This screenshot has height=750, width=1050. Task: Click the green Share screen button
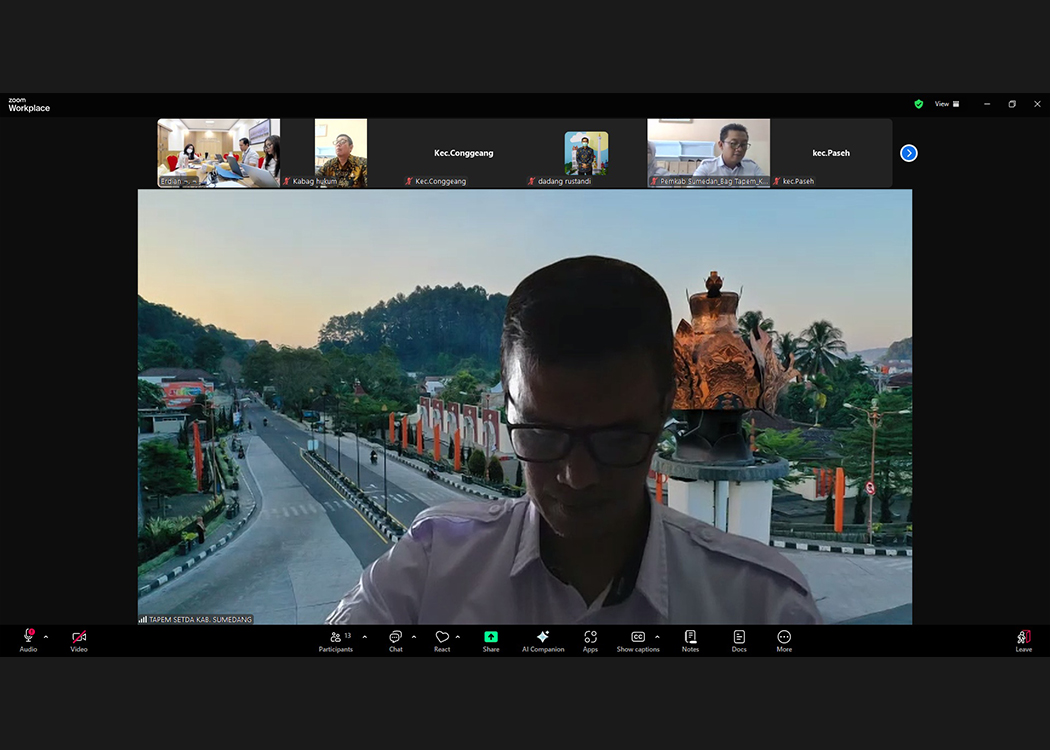[x=491, y=640]
